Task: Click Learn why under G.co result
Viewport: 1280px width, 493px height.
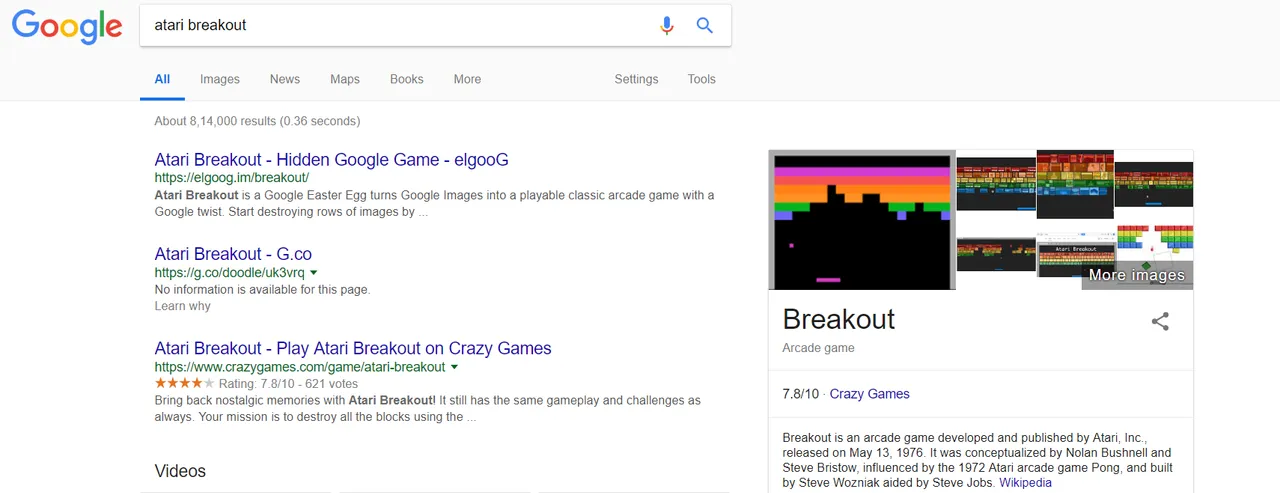Action: [x=183, y=306]
